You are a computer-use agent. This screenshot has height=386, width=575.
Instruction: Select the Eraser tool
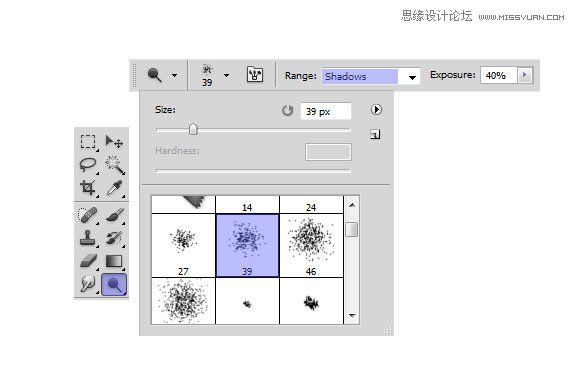88,261
